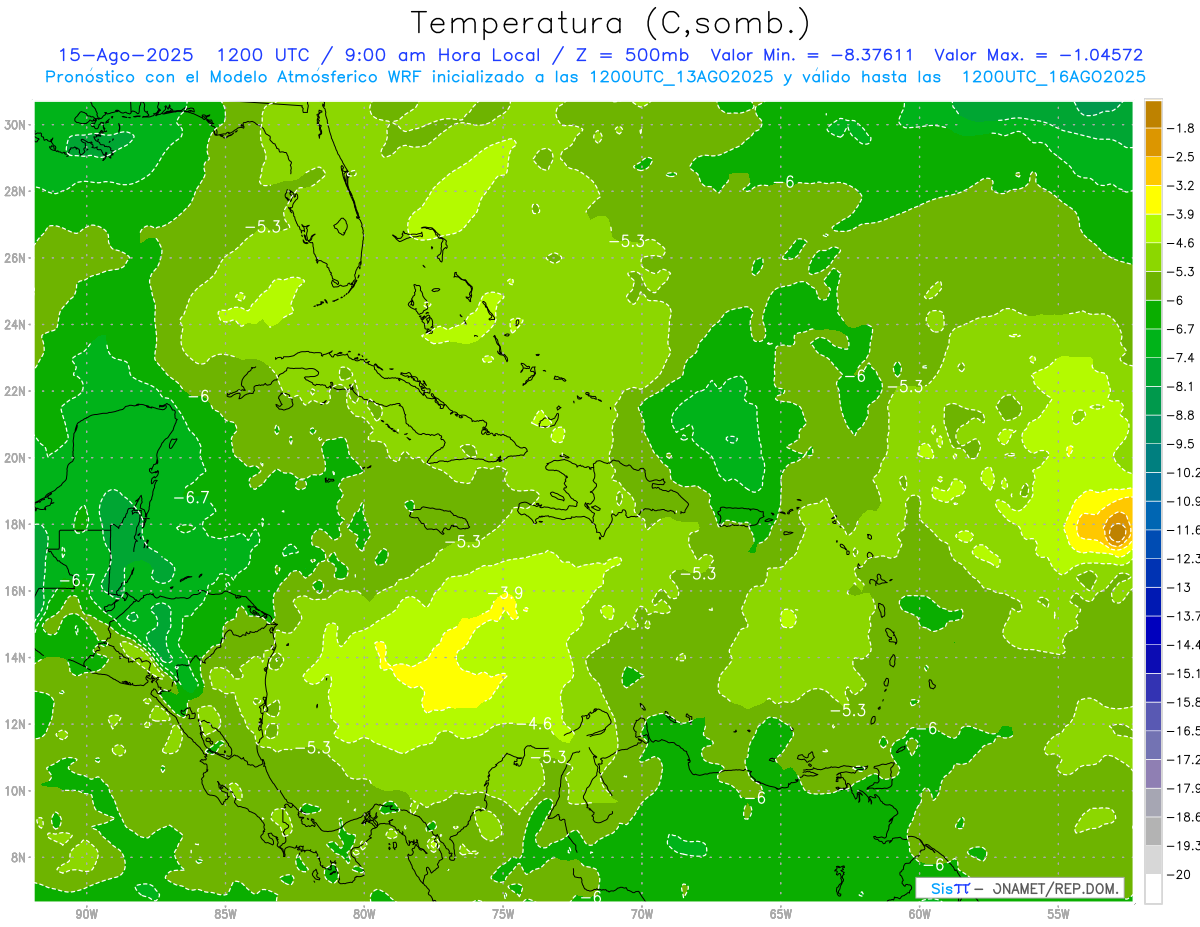This screenshot has height=927, width=1200.
Task: Select the dark blue swatch between -13.7 and -14.4
Action: click(x=1153, y=629)
